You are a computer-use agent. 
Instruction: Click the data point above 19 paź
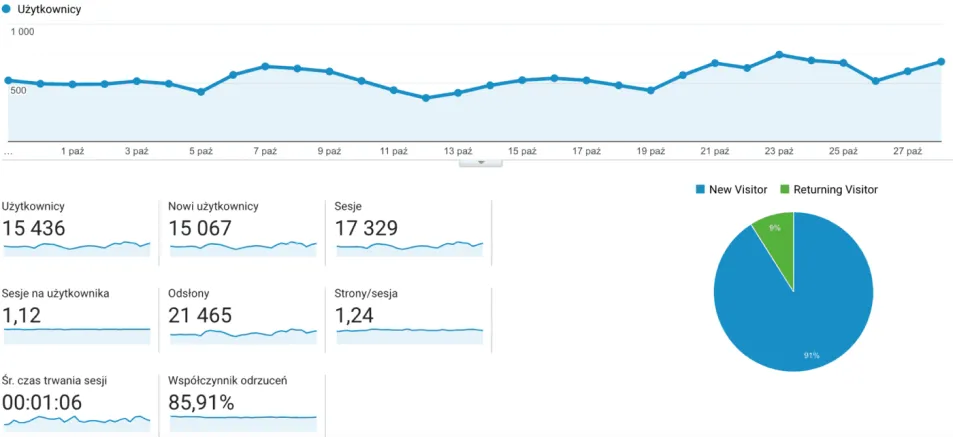click(x=650, y=91)
